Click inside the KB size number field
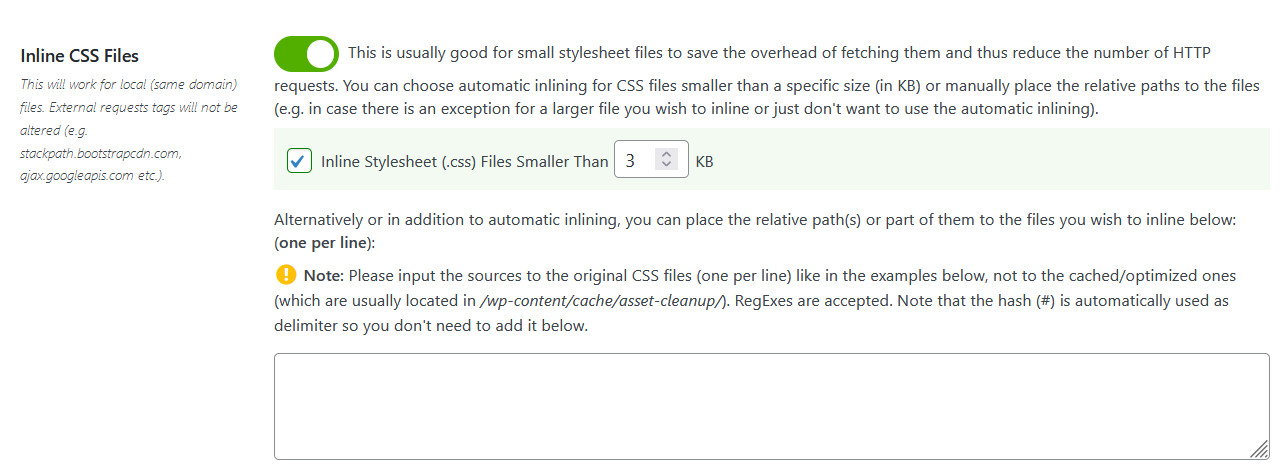 pos(635,160)
